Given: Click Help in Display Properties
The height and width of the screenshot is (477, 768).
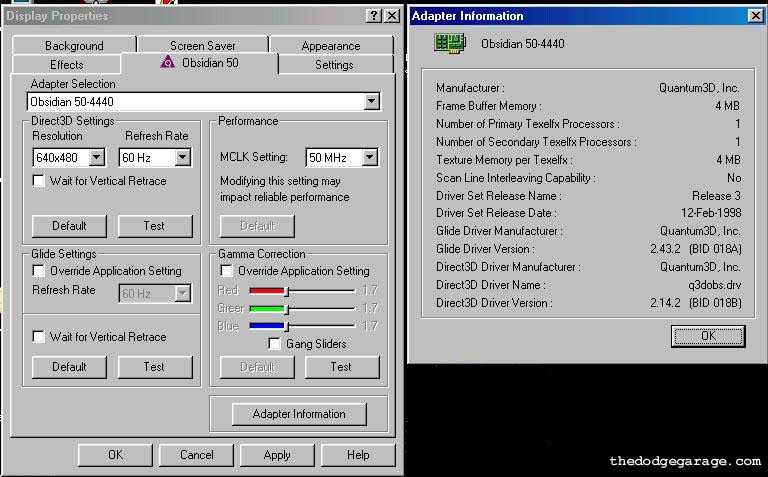Looking at the screenshot, I should 358,455.
